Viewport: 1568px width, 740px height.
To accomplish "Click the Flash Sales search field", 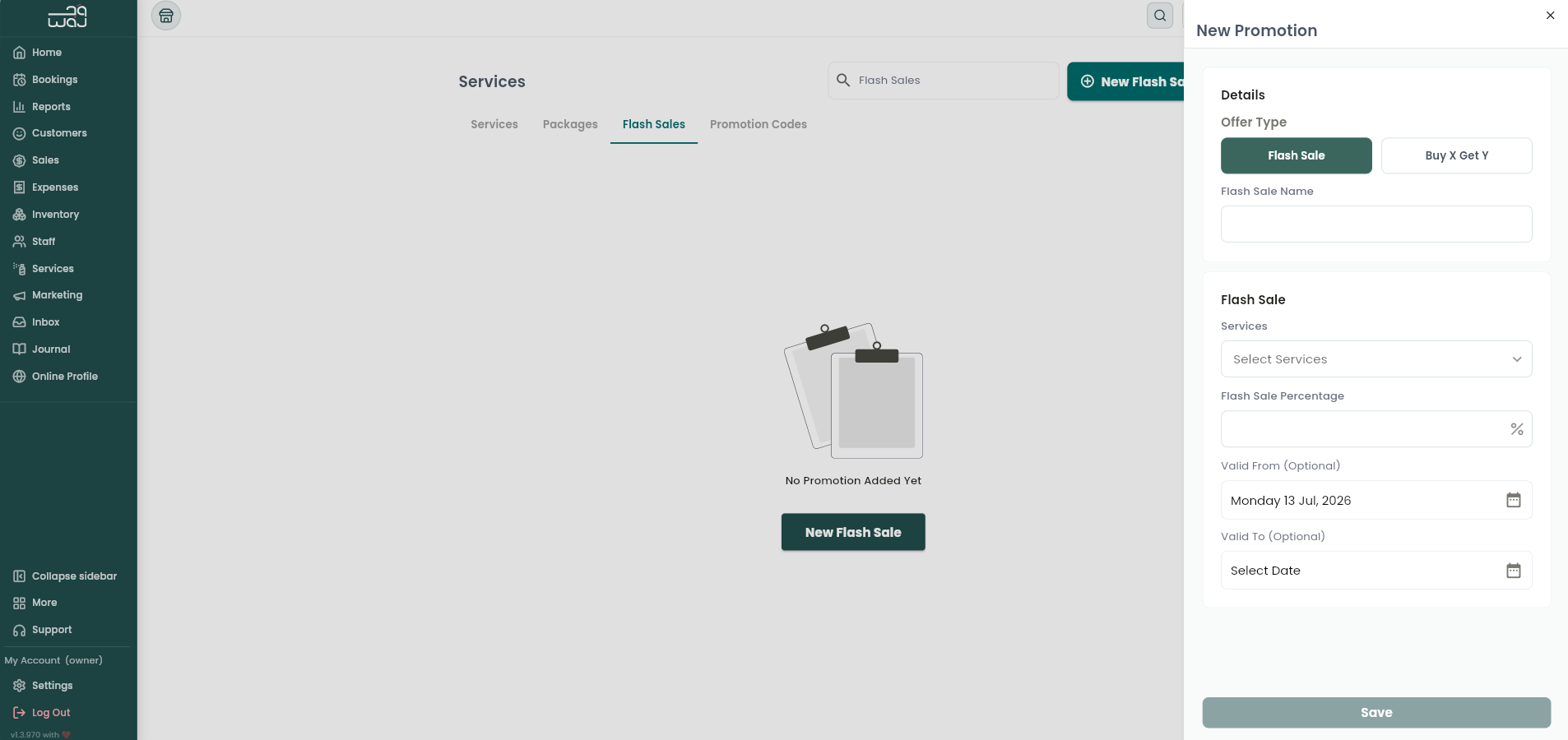I will tap(944, 81).
